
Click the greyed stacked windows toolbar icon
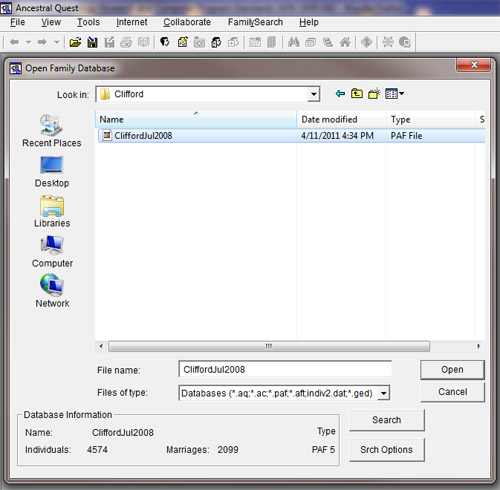[x=311, y=42]
